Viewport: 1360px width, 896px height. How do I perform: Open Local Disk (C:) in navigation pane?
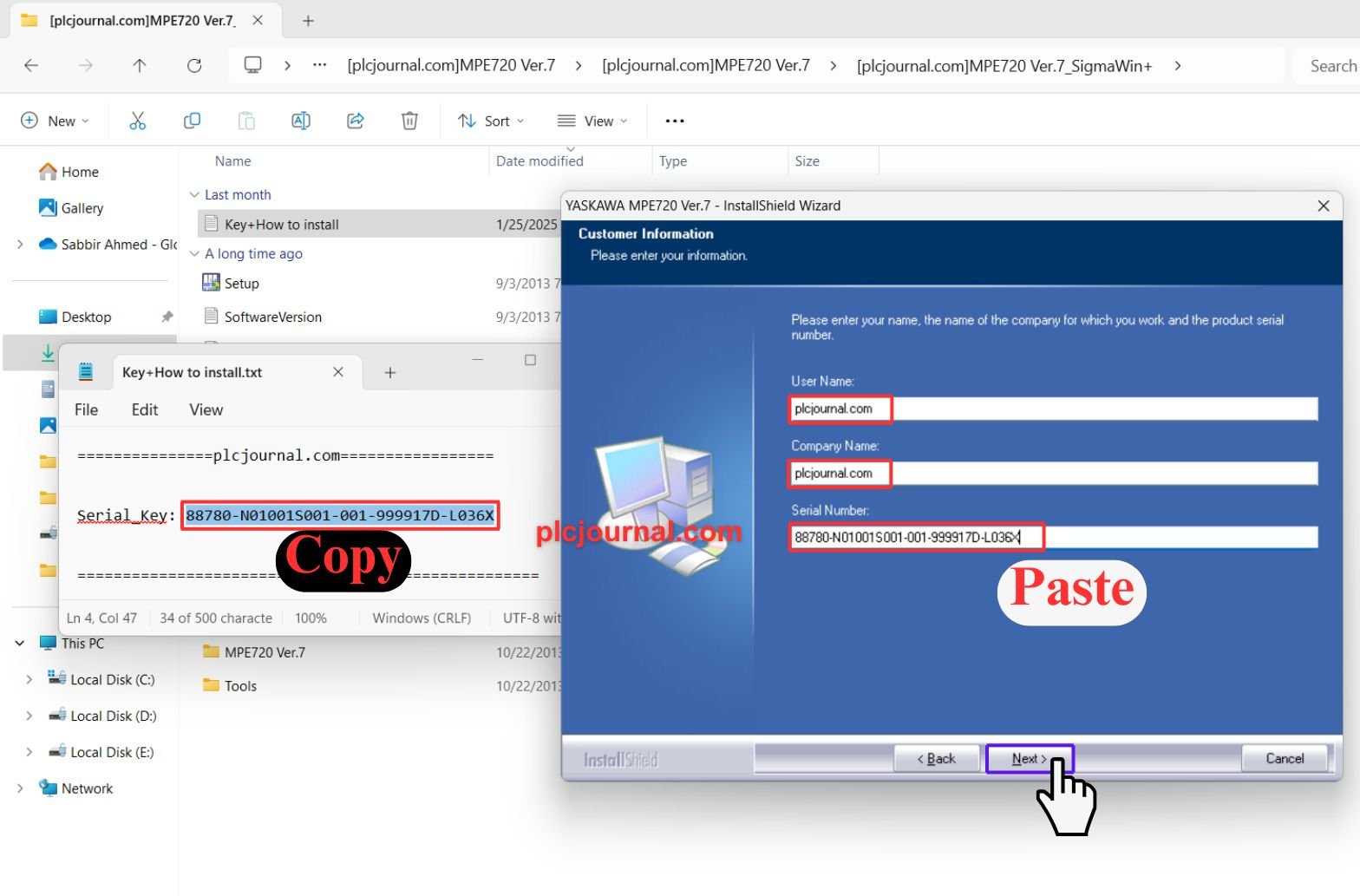point(101,679)
